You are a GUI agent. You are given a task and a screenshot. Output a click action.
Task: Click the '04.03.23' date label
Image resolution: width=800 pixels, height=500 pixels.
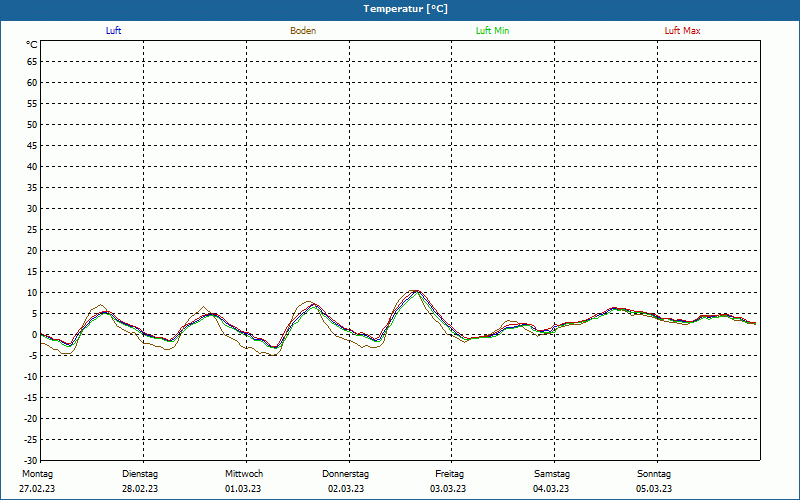(x=551, y=489)
